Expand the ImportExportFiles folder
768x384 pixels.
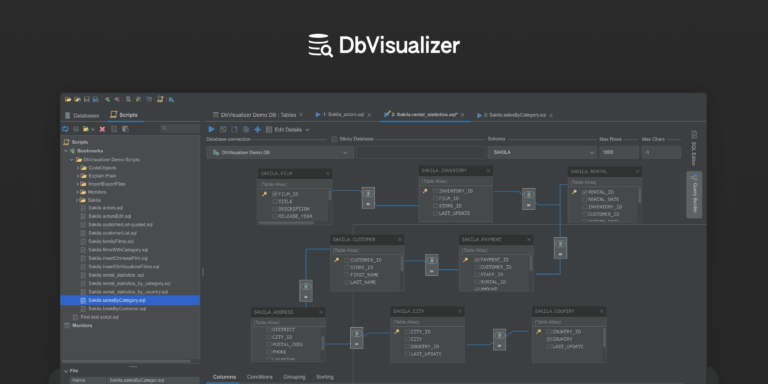point(77,184)
